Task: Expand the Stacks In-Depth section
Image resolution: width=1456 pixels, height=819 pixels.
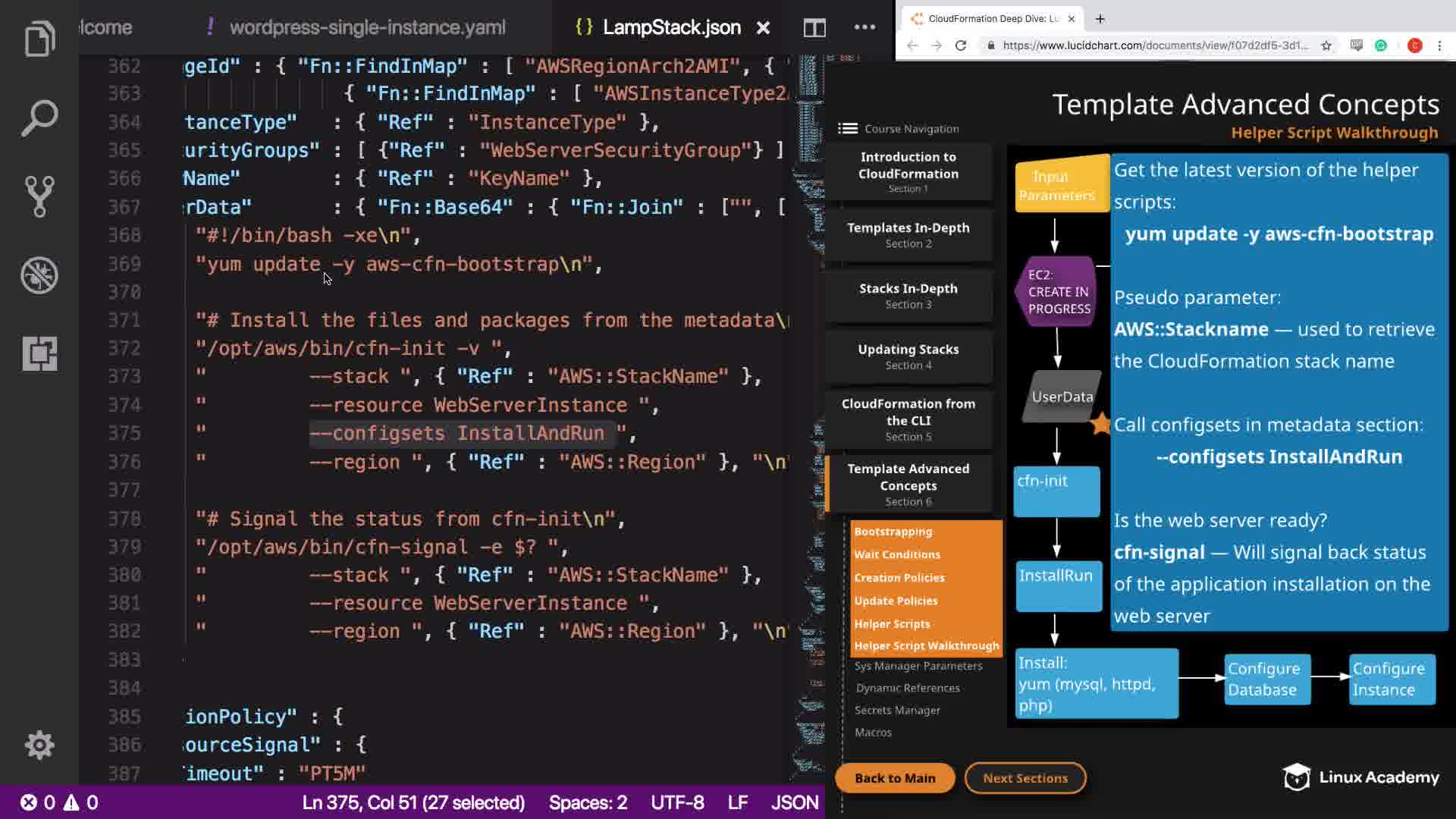Action: pos(908,296)
